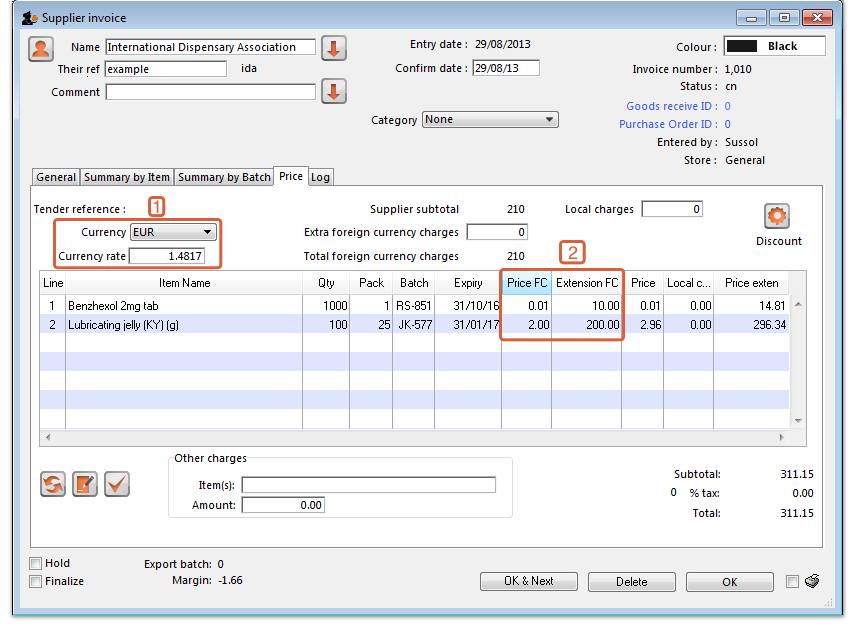
Task: Expand the Category dropdown set to None
Action: click(x=490, y=120)
